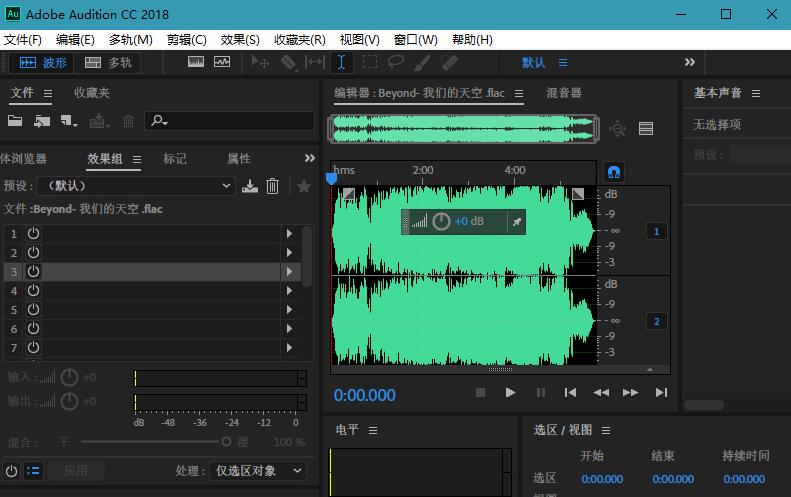Image resolution: width=791 pixels, height=497 pixels.
Task: Open effect list arrow for slot 1
Action: pos(290,234)
